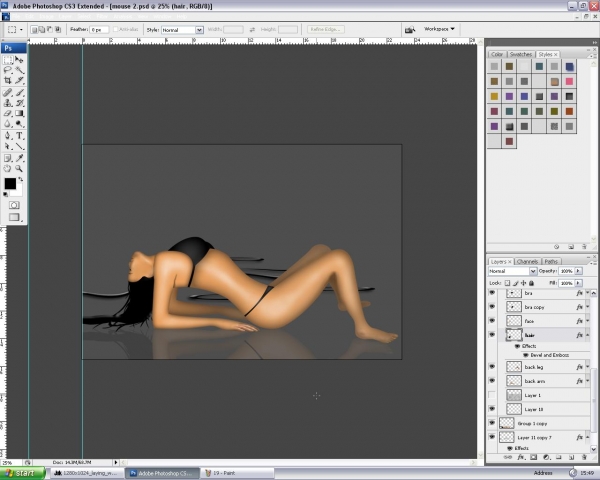Hide the face layer

point(492,321)
